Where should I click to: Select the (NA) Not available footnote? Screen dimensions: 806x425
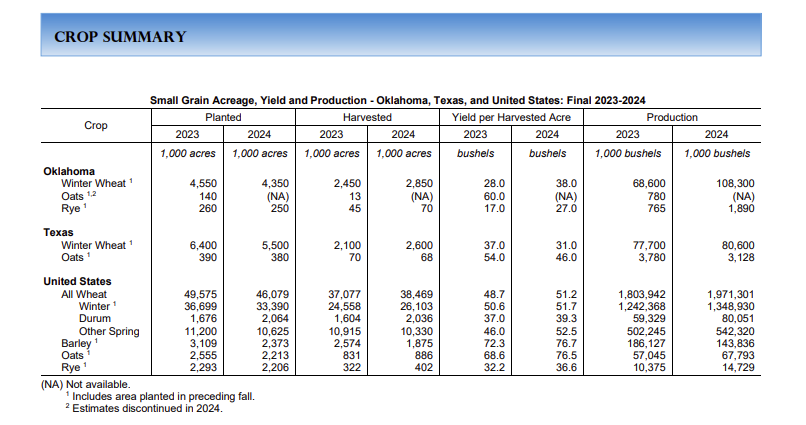click(x=85, y=384)
